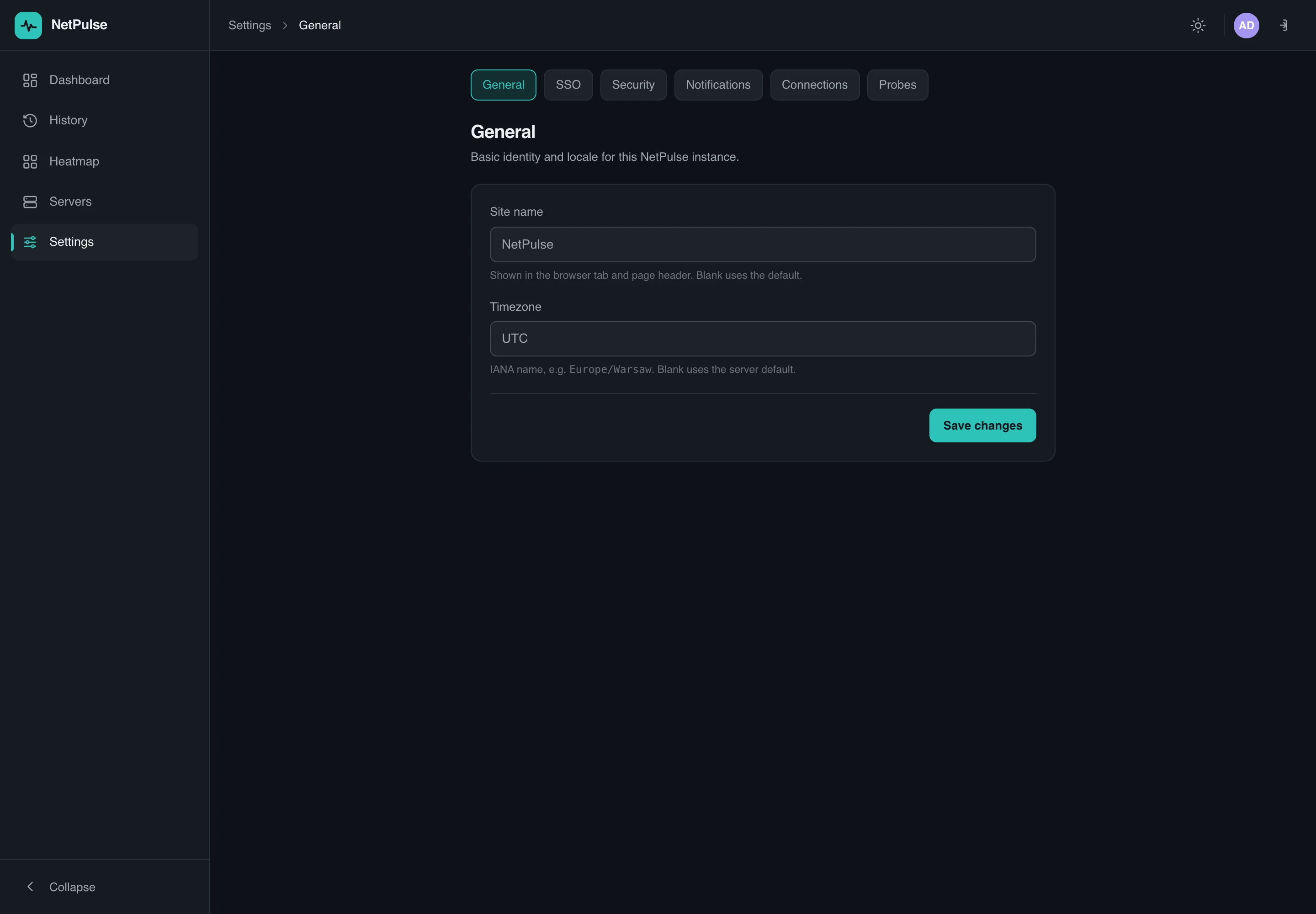Focus the Timezone input field
Image resolution: width=1316 pixels, height=914 pixels.
point(762,339)
